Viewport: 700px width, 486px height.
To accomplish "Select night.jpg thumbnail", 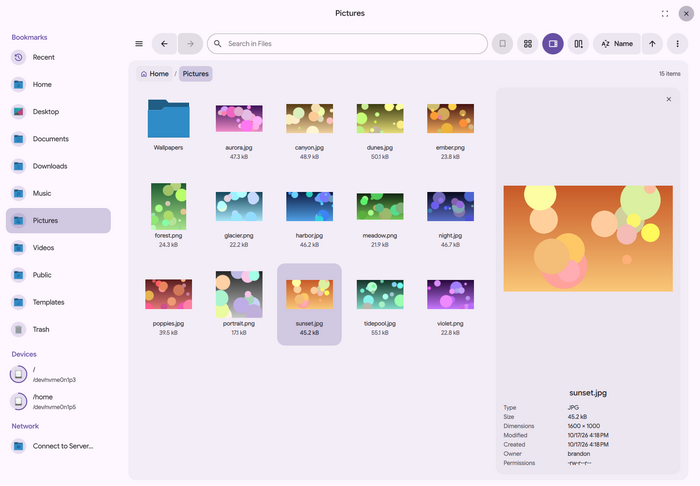I will 450,207.
